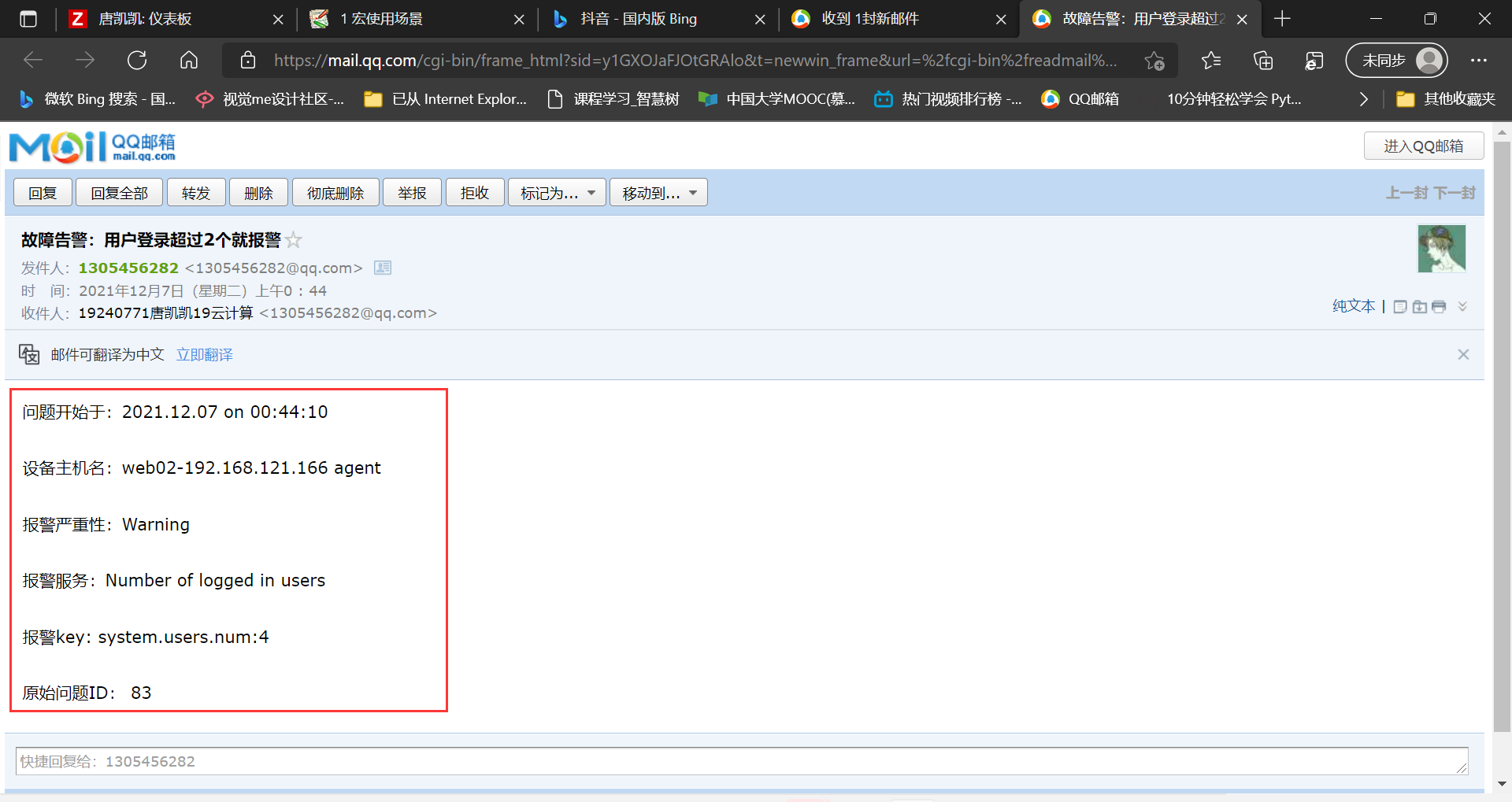
Task: Click 未同步 profile button
Action: click(x=1397, y=61)
